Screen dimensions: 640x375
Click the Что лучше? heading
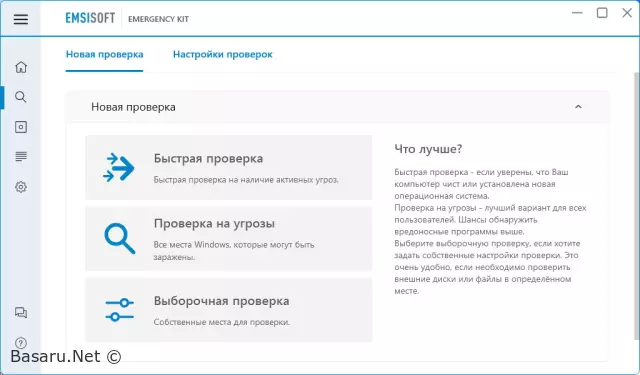click(x=428, y=149)
